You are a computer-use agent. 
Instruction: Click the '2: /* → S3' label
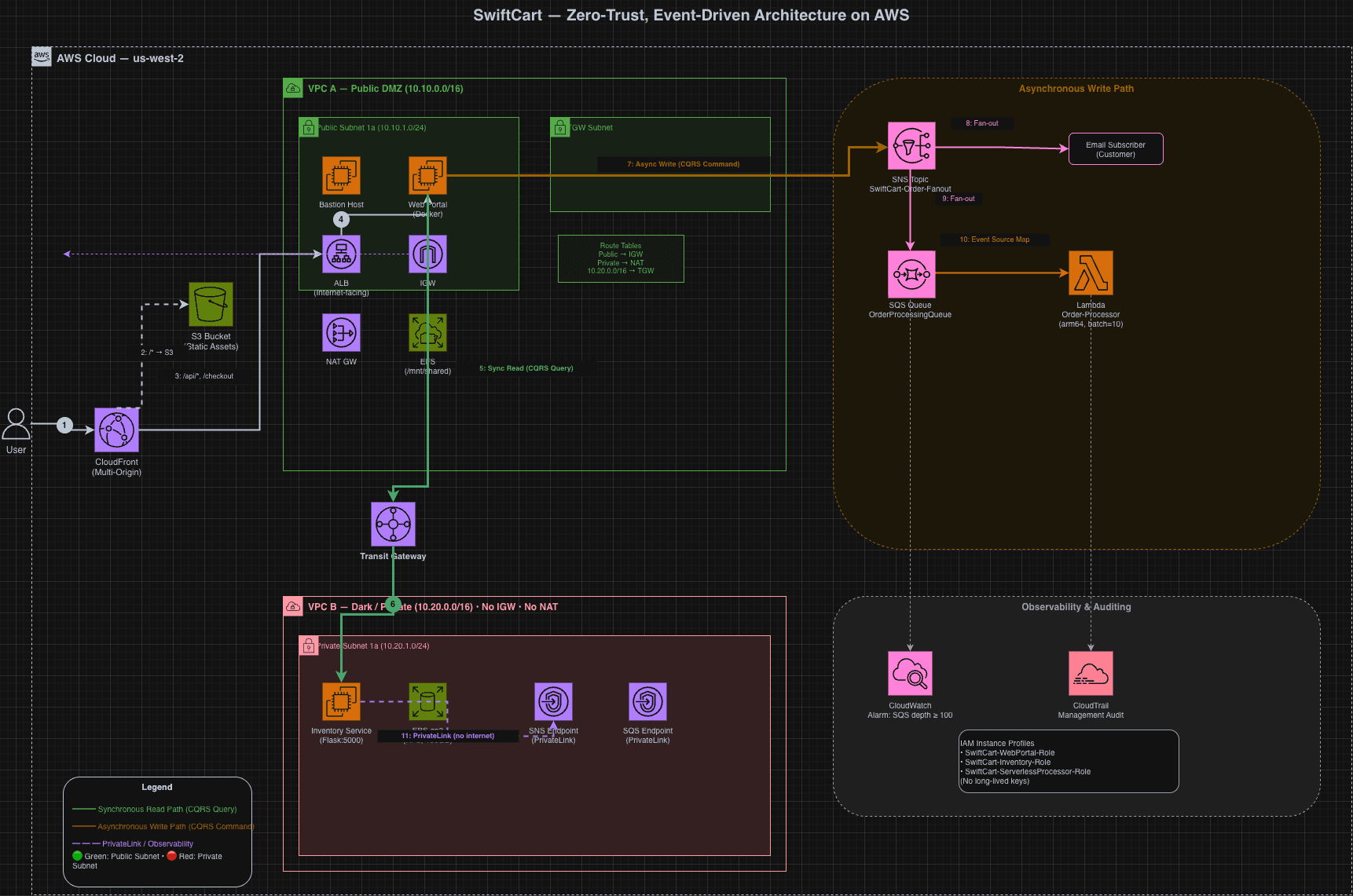pyautogui.click(x=157, y=353)
